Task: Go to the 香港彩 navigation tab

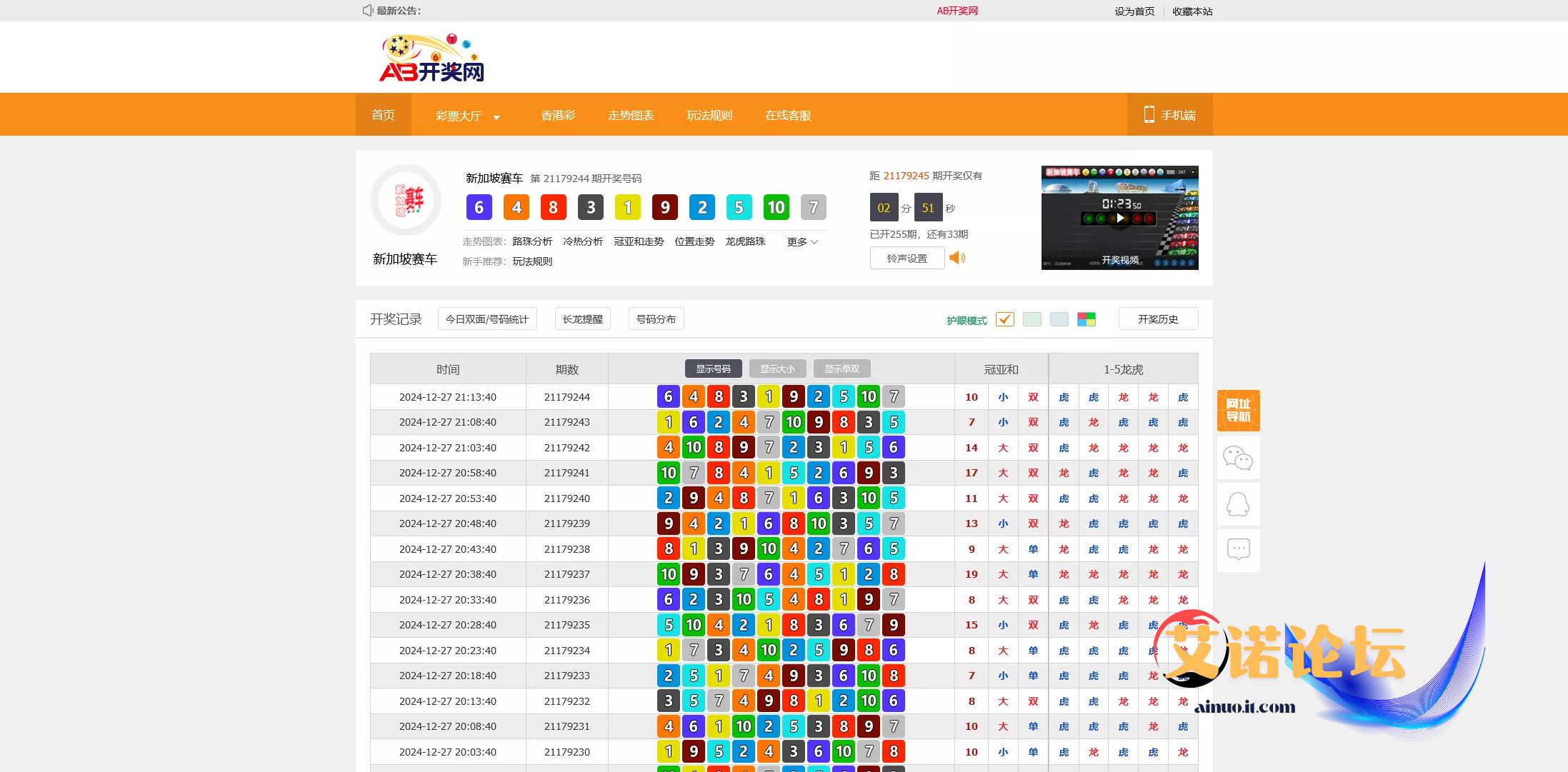Action: click(558, 115)
